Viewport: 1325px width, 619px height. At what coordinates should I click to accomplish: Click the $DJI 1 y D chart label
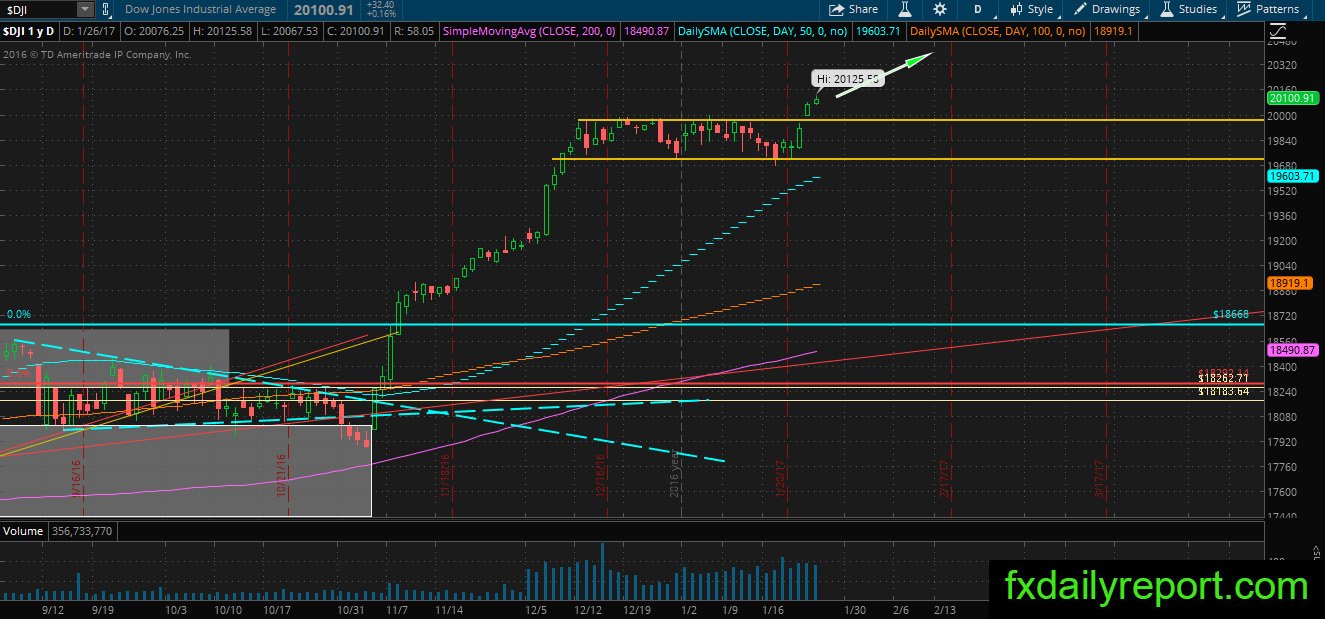click(x=31, y=32)
